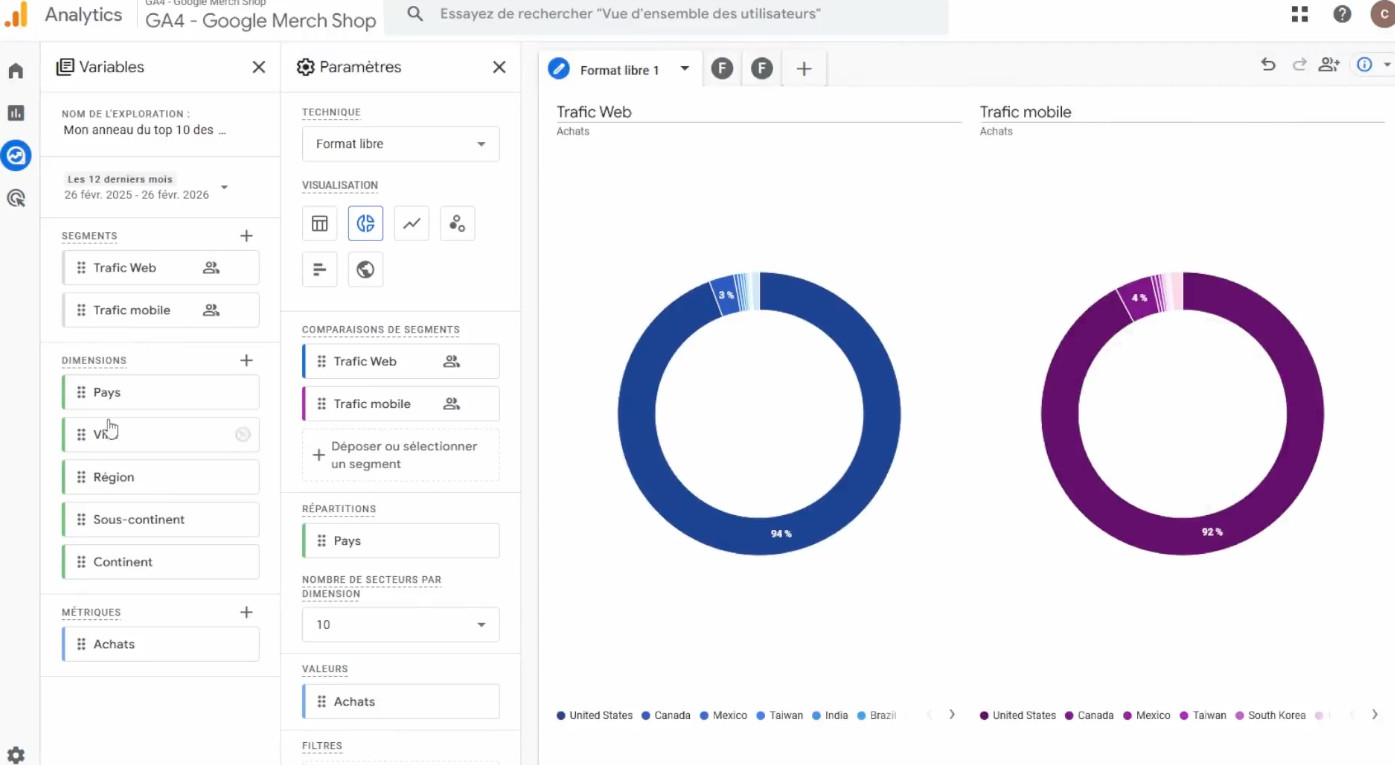The width and height of the screenshot is (1395, 765).
Task: Click the undo arrow in toolbar
Action: pyautogui.click(x=1268, y=65)
